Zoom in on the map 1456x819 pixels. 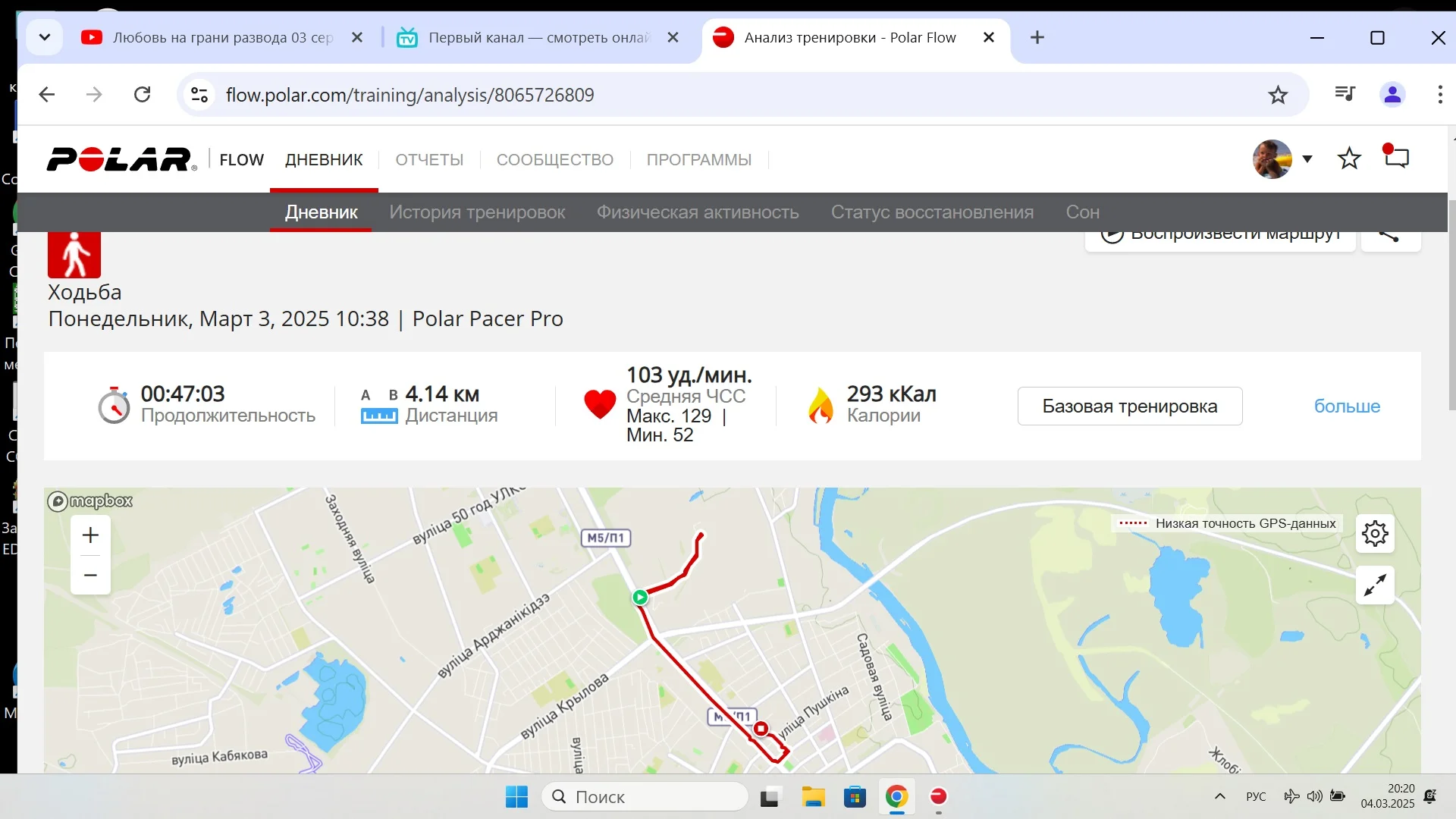90,535
